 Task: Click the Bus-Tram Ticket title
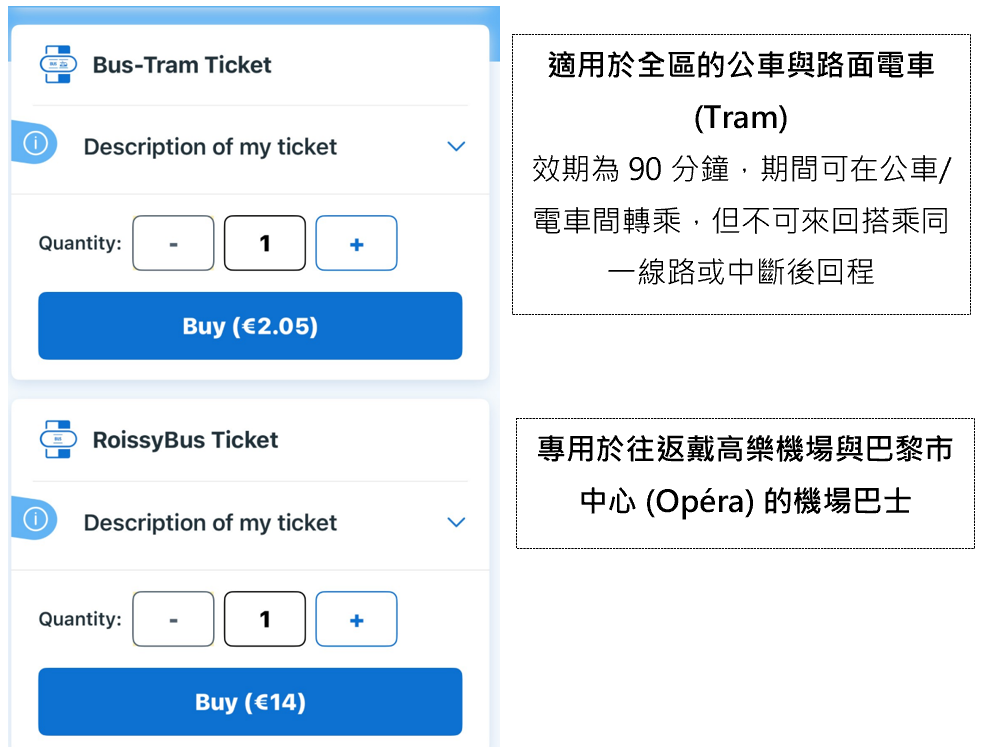182,65
